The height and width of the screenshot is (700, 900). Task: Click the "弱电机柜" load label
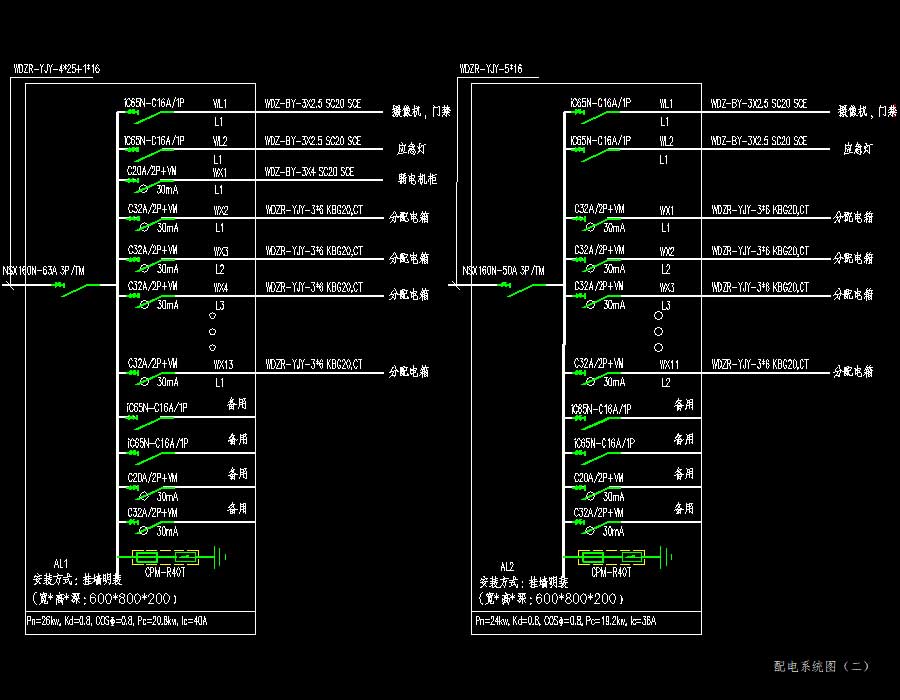point(417,179)
